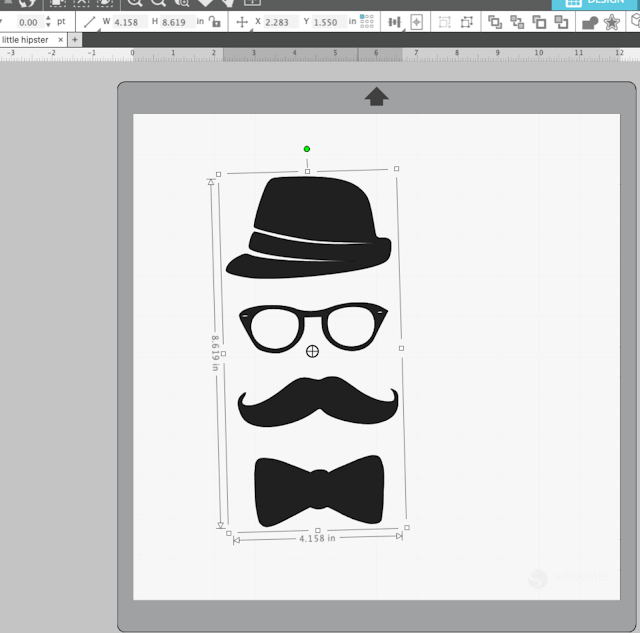Add a new document tab with plus
This screenshot has width=640, height=633.
coord(75,40)
